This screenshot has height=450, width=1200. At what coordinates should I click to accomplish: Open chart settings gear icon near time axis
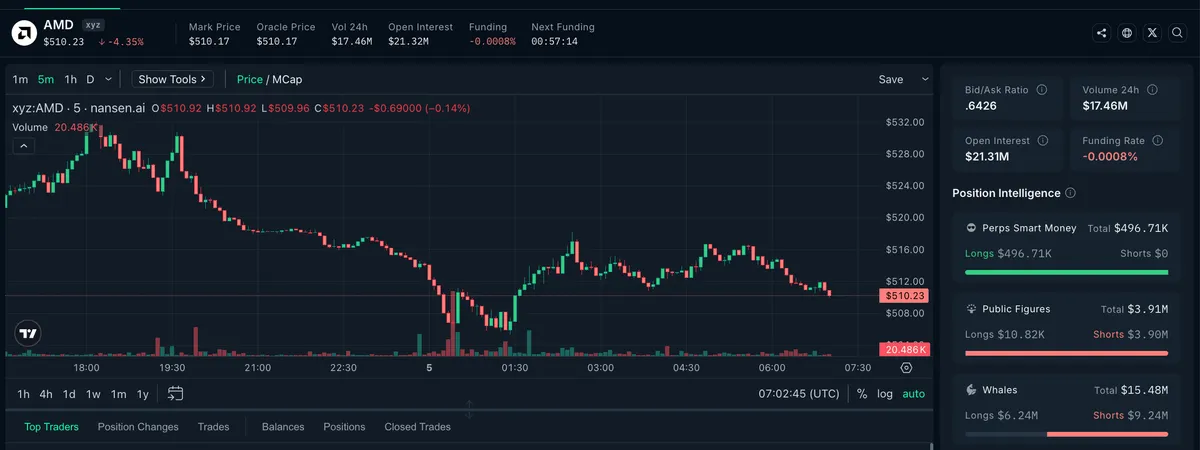(x=906, y=367)
